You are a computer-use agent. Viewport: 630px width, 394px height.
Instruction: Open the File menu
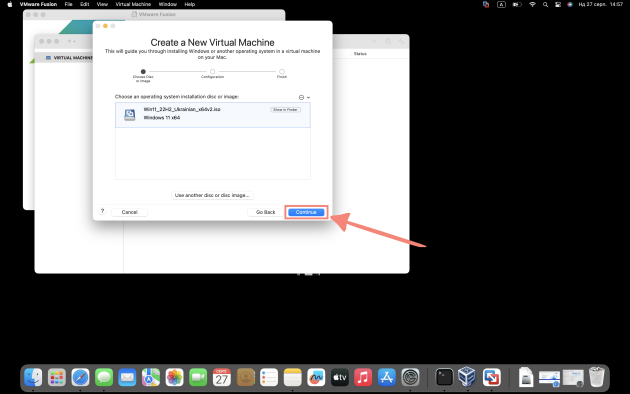tap(69, 4)
